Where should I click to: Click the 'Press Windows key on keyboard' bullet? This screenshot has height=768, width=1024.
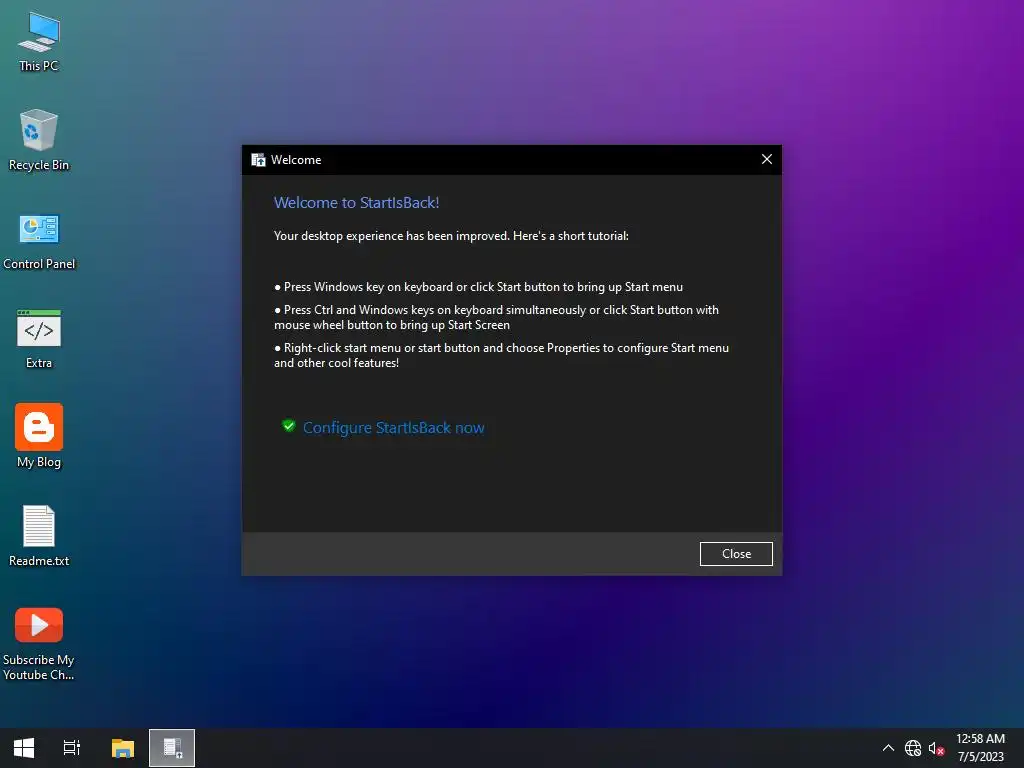(x=478, y=287)
